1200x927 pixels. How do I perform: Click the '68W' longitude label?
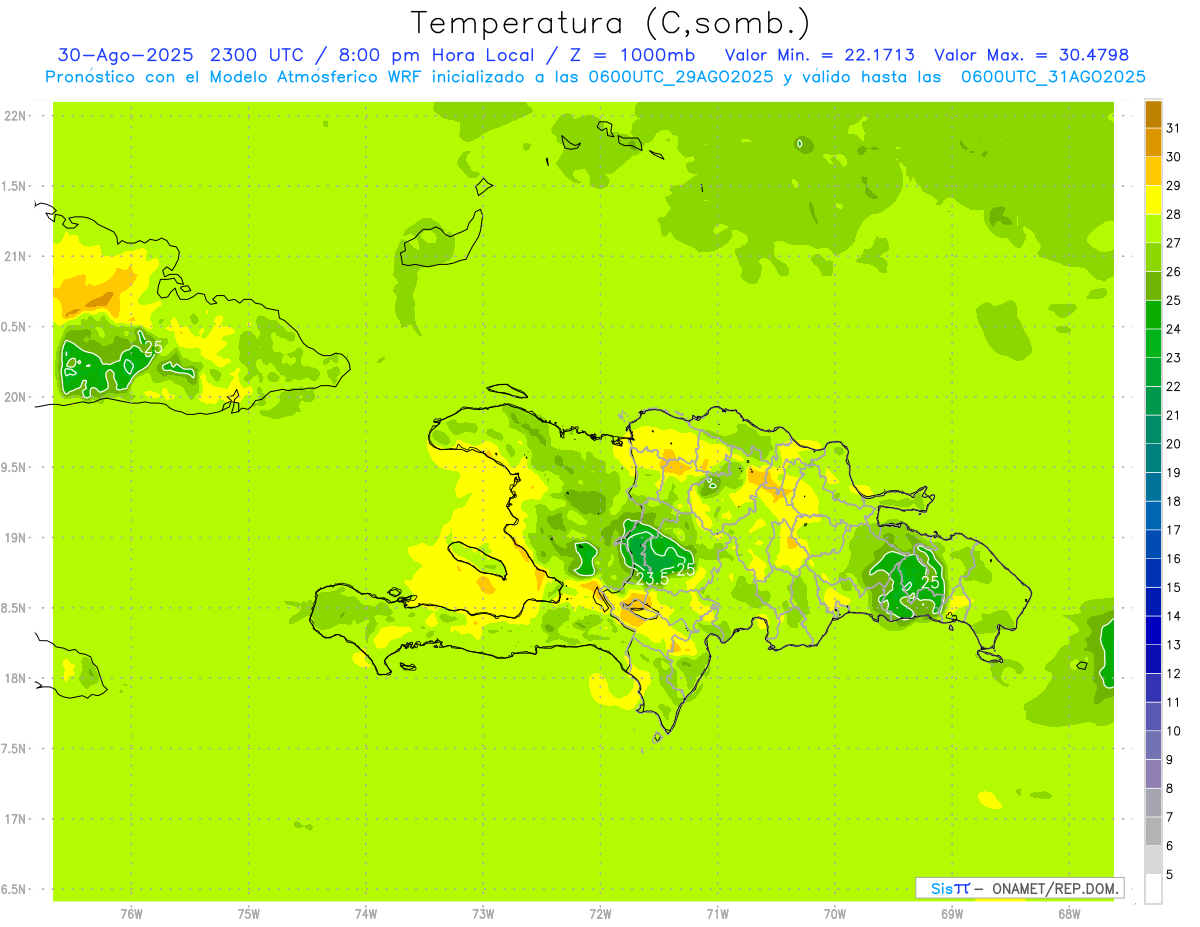click(x=1069, y=914)
